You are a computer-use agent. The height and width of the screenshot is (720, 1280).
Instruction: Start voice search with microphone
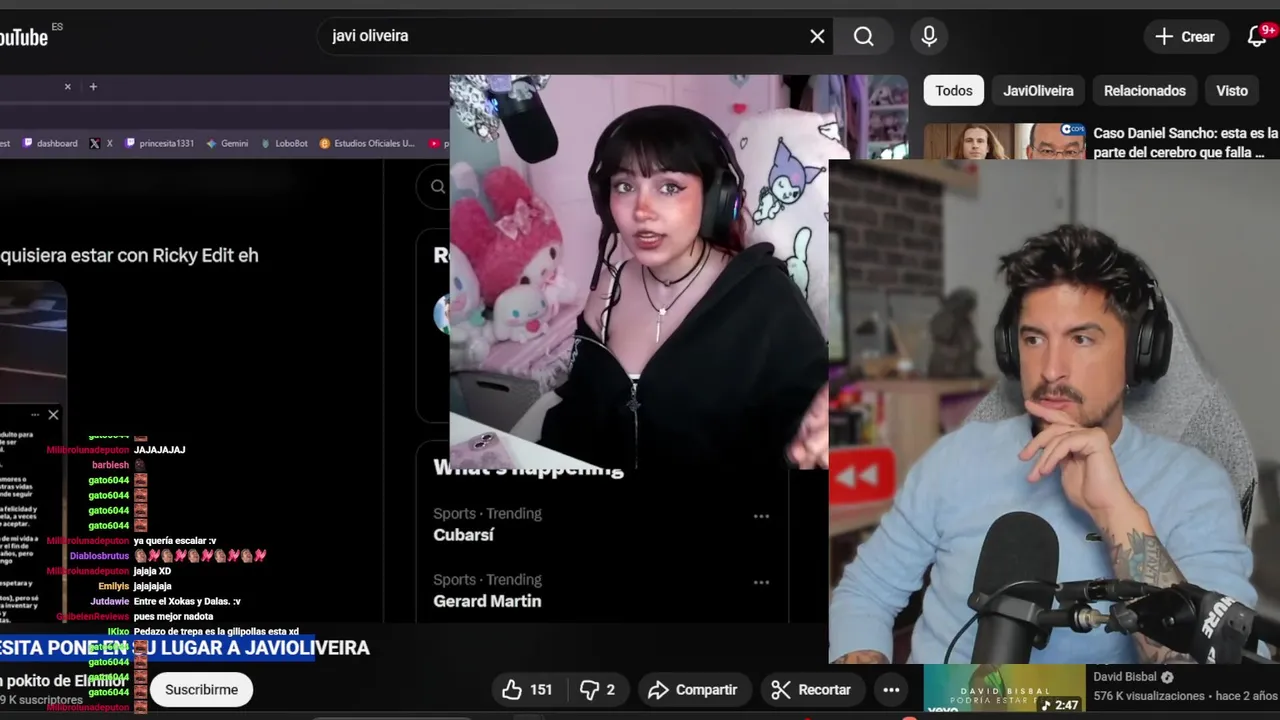(x=929, y=36)
